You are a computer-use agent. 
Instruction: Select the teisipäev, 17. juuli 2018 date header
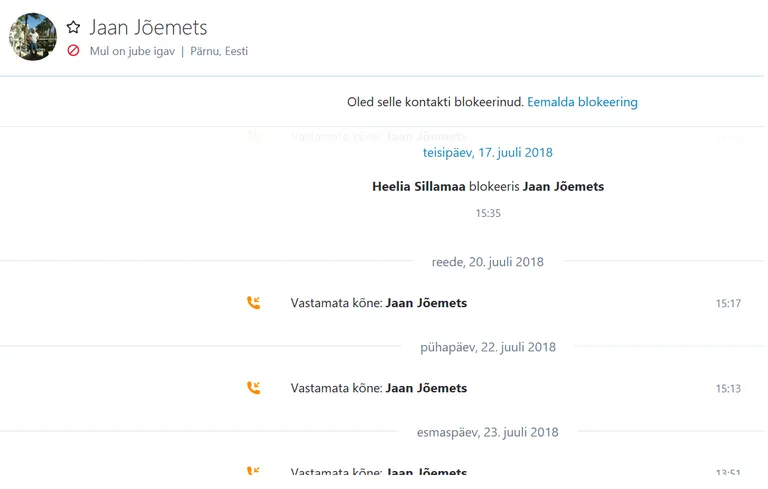(487, 152)
